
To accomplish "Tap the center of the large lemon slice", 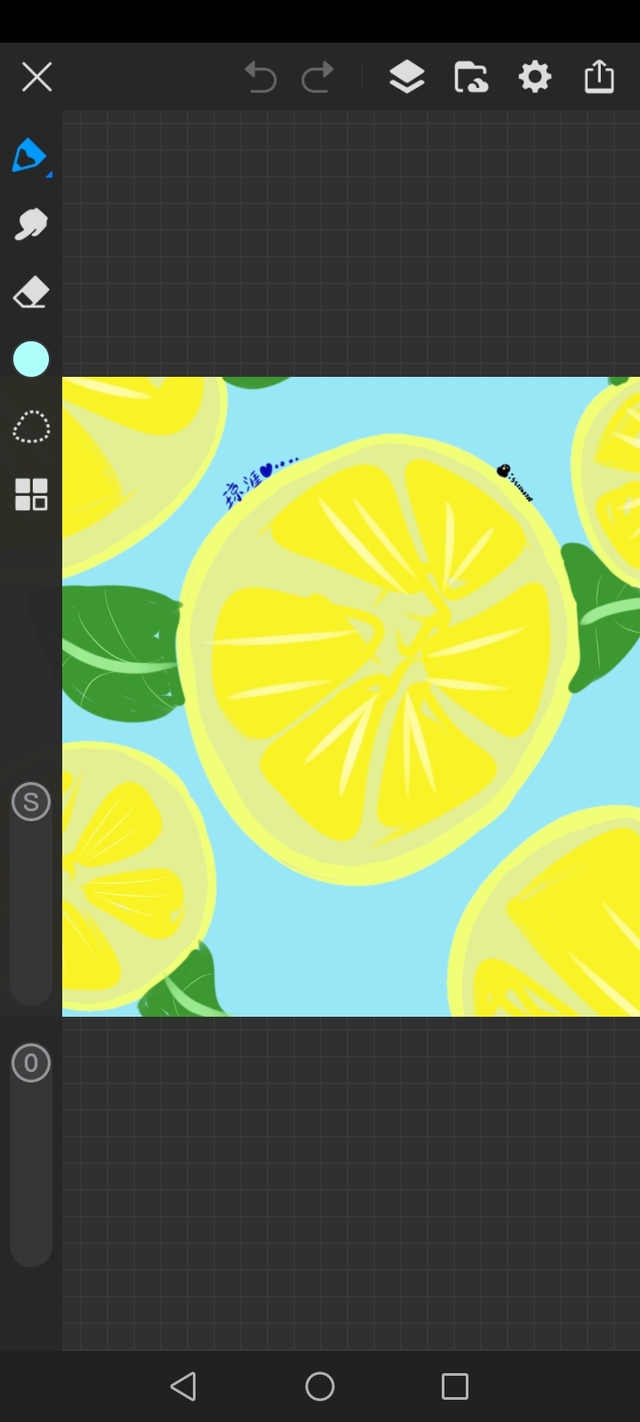I will (x=380, y=660).
